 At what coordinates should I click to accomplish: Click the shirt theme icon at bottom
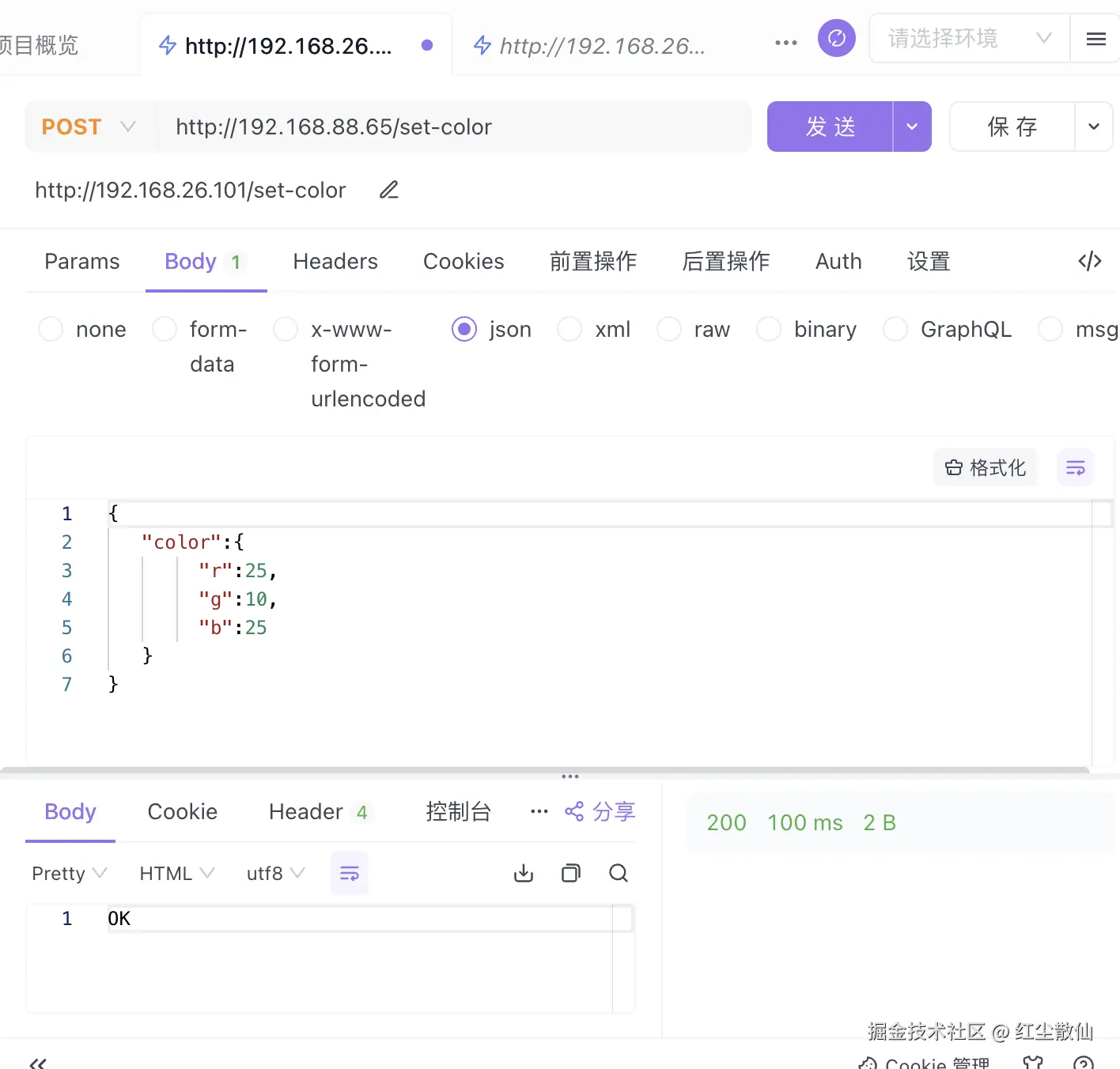[1033, 1062]
